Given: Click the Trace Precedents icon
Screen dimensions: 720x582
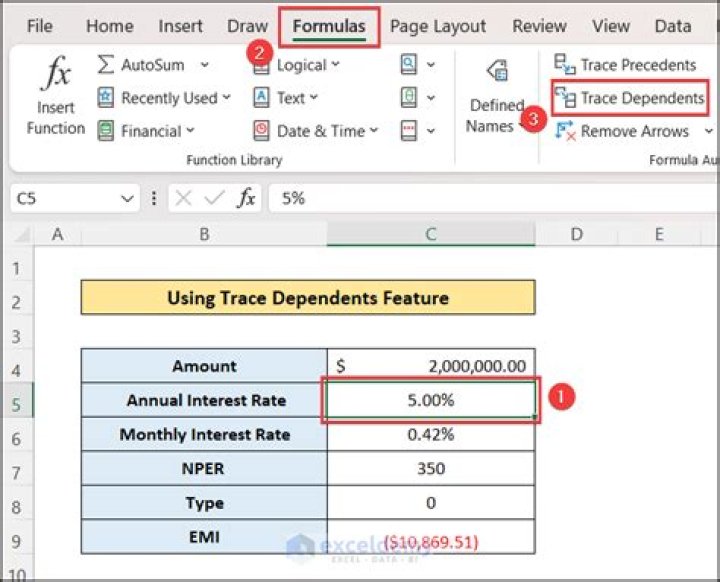Looking at the screenshot, I should pyautogui.click(x=565, y=65).
